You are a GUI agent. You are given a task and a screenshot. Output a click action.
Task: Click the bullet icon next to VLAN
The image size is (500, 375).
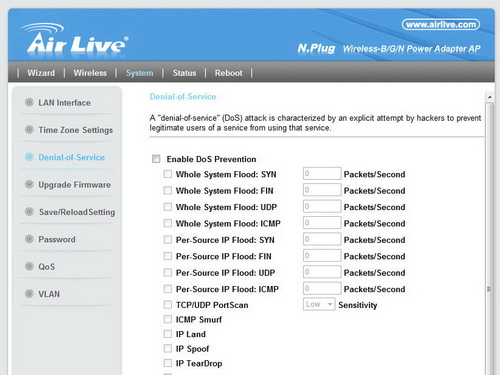coord(29,293)
